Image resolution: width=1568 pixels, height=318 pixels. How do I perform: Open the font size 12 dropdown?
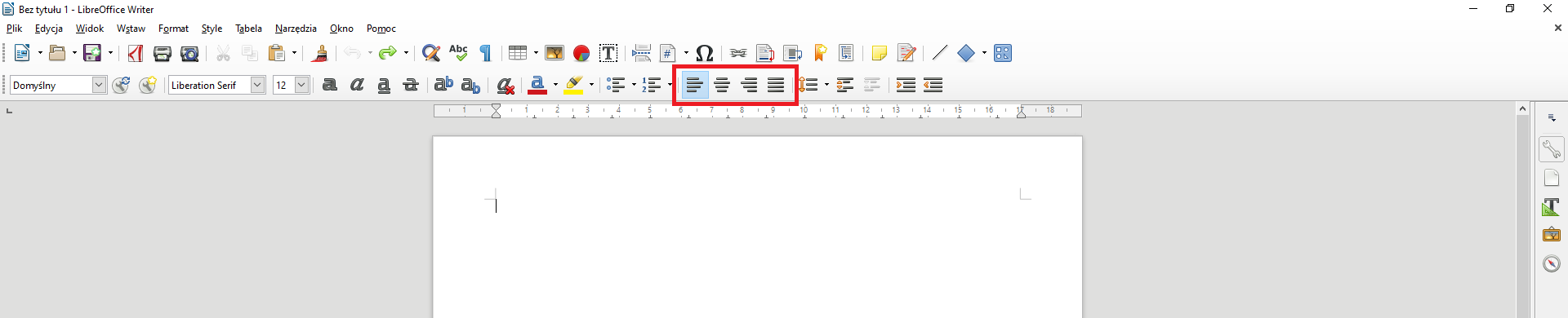301,85
